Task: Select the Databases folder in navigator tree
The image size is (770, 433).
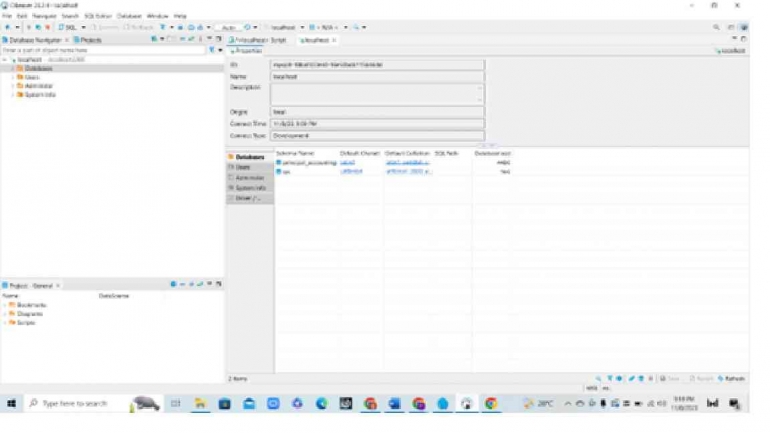Action: tap(38, 68)
